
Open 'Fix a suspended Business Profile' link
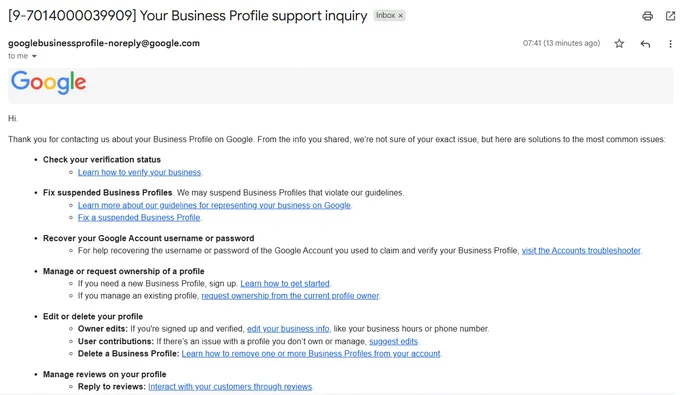pos(139,217)
